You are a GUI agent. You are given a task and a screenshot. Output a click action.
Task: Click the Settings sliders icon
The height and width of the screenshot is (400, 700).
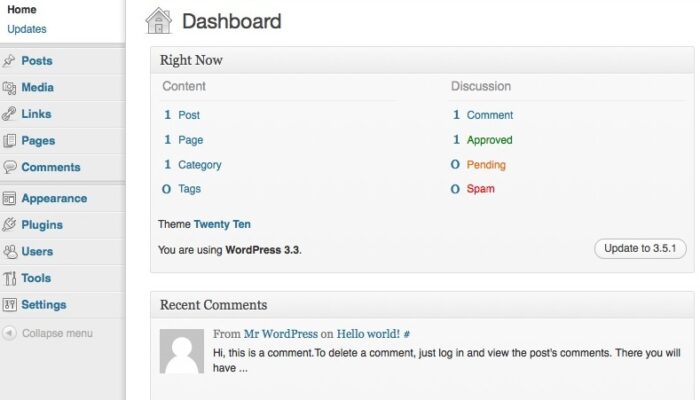(x=9, y=304)
